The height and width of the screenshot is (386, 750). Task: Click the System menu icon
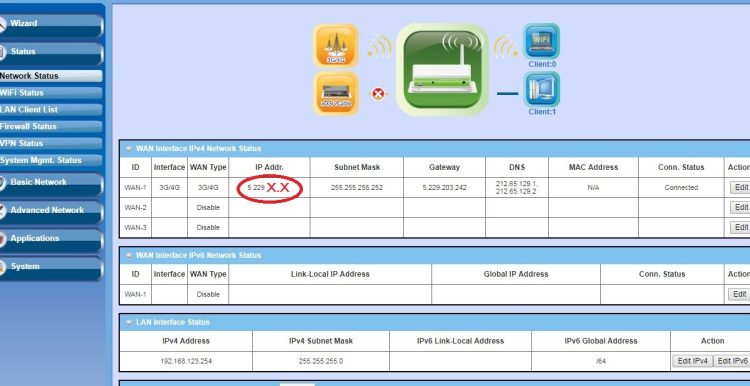pos(2,268)
